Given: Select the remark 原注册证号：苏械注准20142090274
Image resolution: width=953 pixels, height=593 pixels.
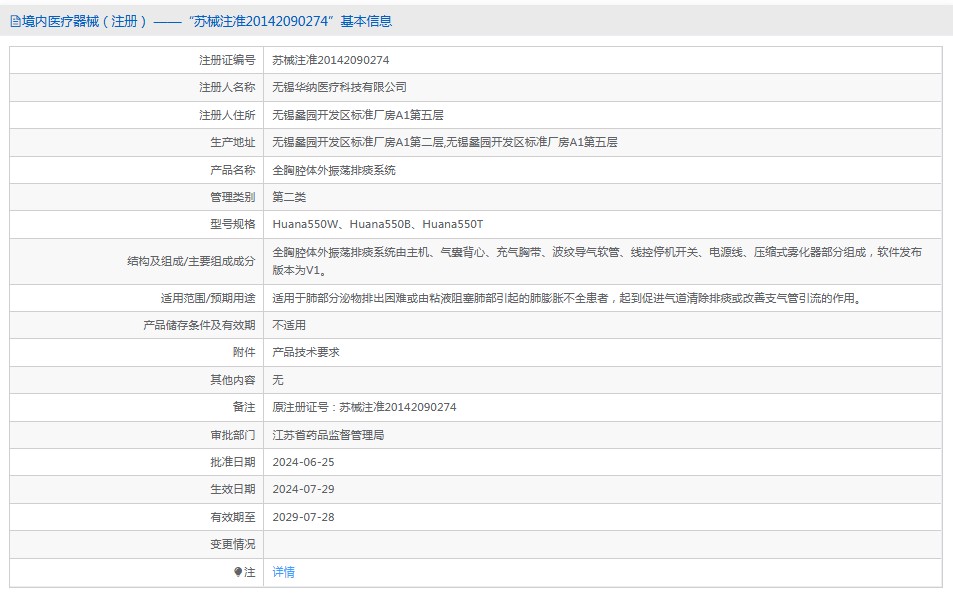Looking at the screenshot, I should pos(364,407).
